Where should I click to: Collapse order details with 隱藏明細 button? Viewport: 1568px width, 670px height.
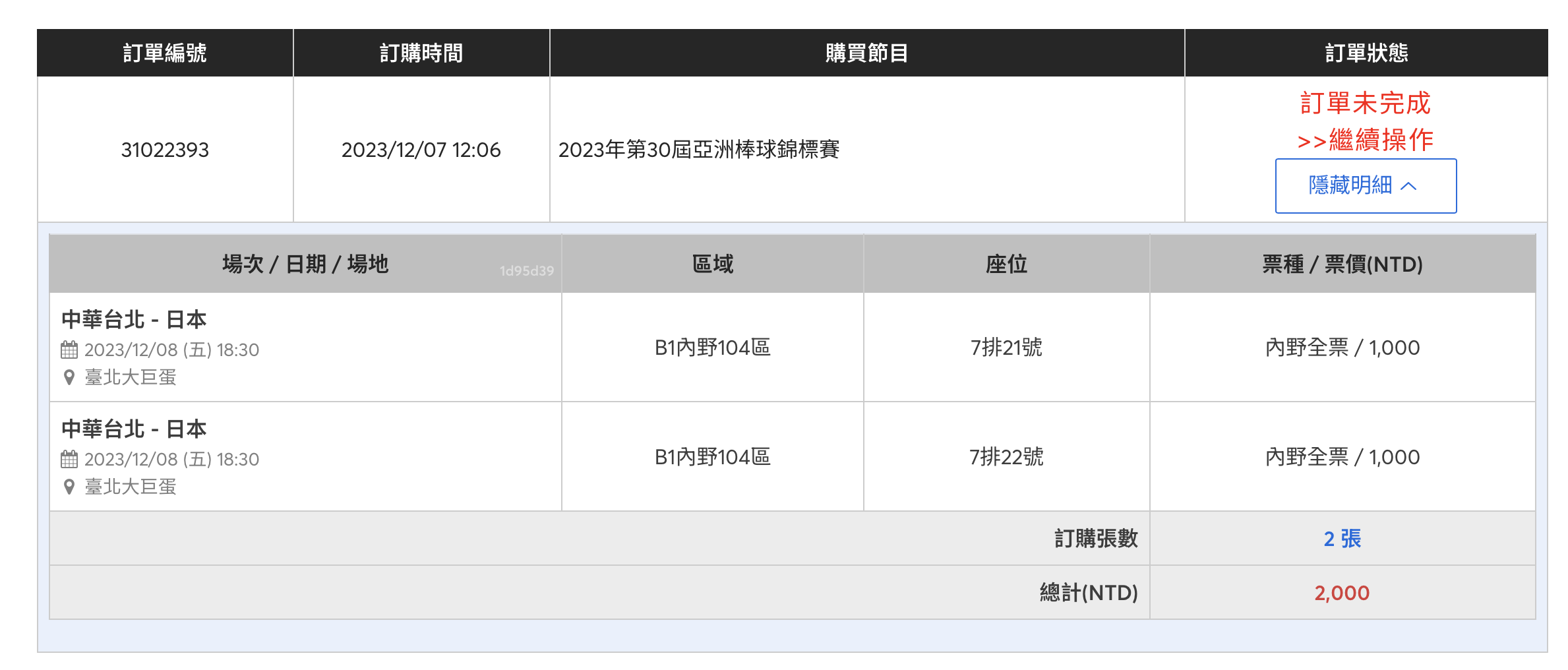coord(1365,186)
